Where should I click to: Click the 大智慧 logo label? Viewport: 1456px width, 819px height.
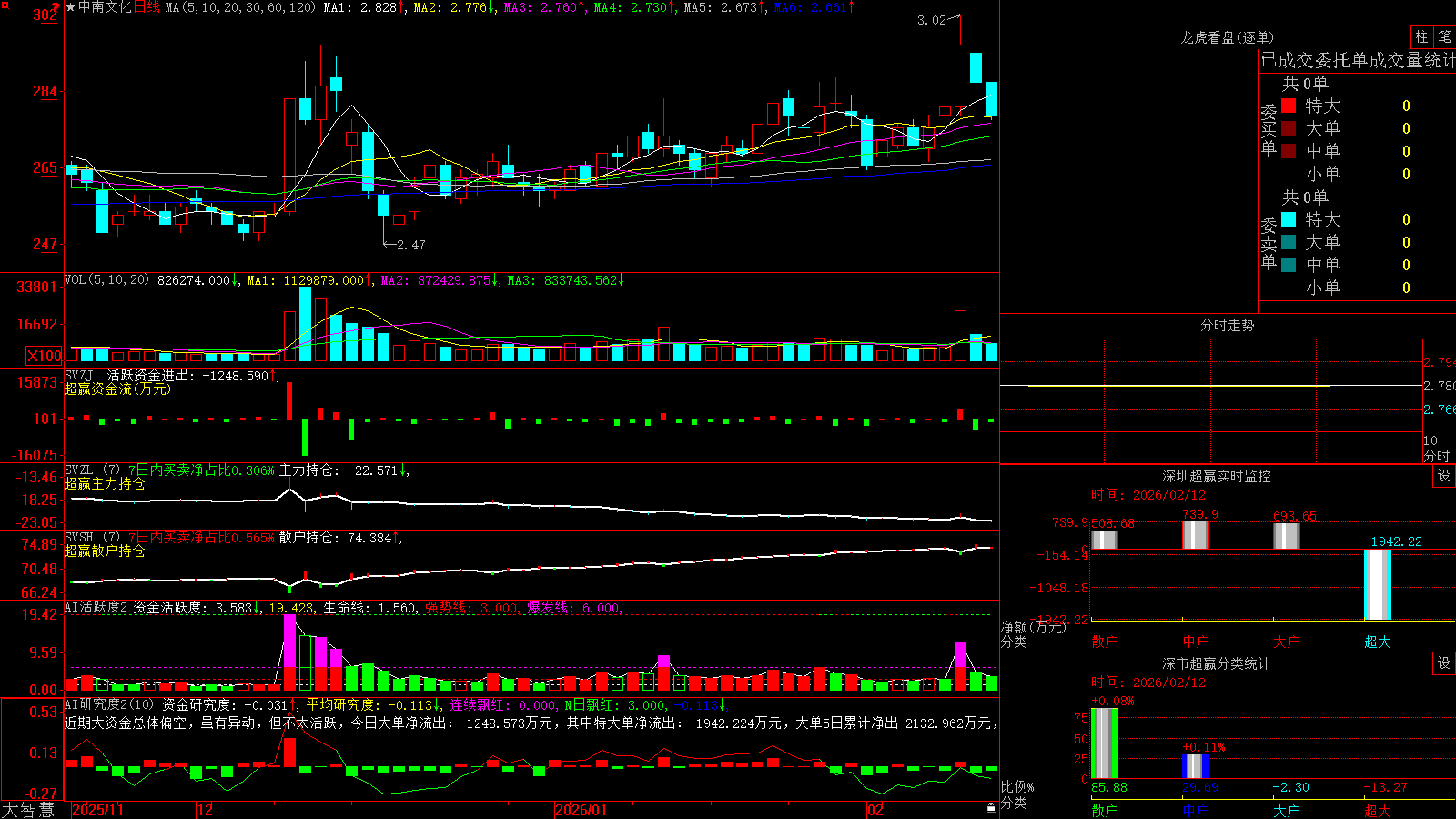pyautogui.click(x=28, y=810)
